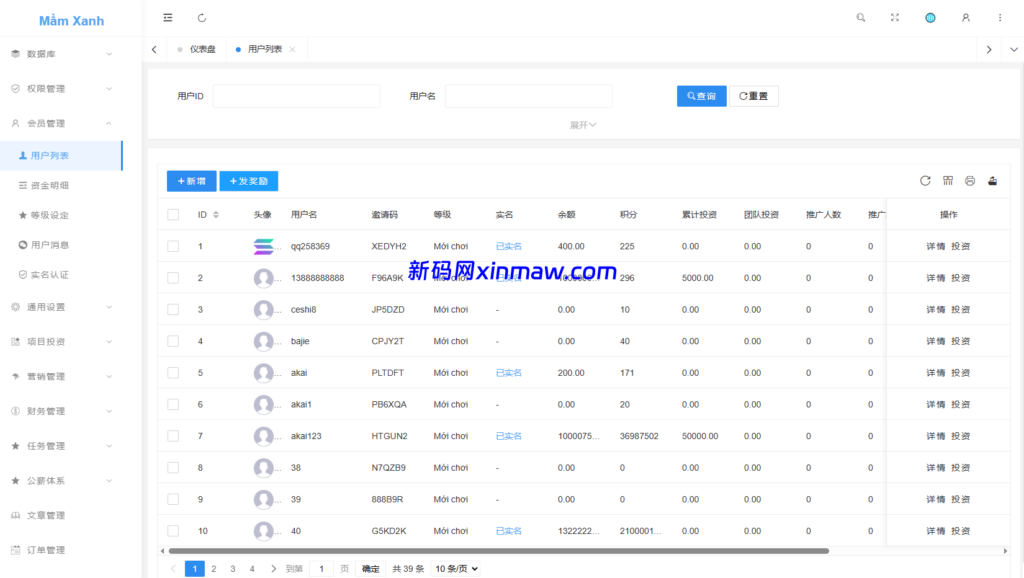Viewport: 1024px width, 578px height.
Task: Focus the 用户名 input field
Action: (x=529, y=96)
